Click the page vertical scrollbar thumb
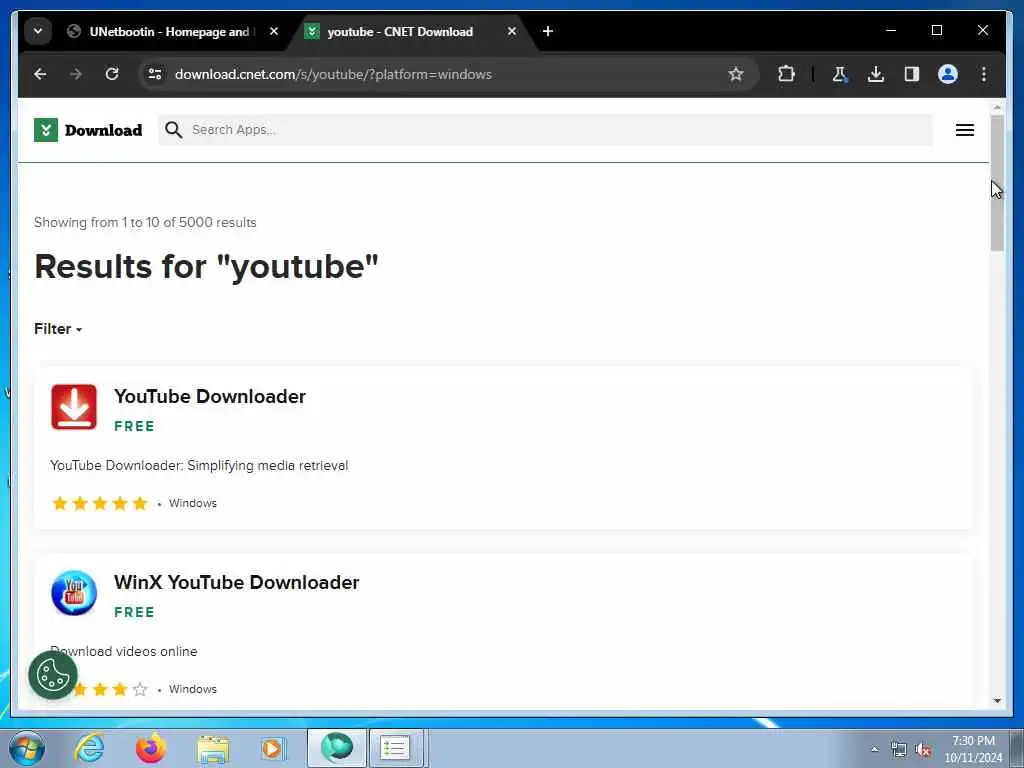Image resolution: width=1024 pixels, height=768 pixels. click(997, 184)
